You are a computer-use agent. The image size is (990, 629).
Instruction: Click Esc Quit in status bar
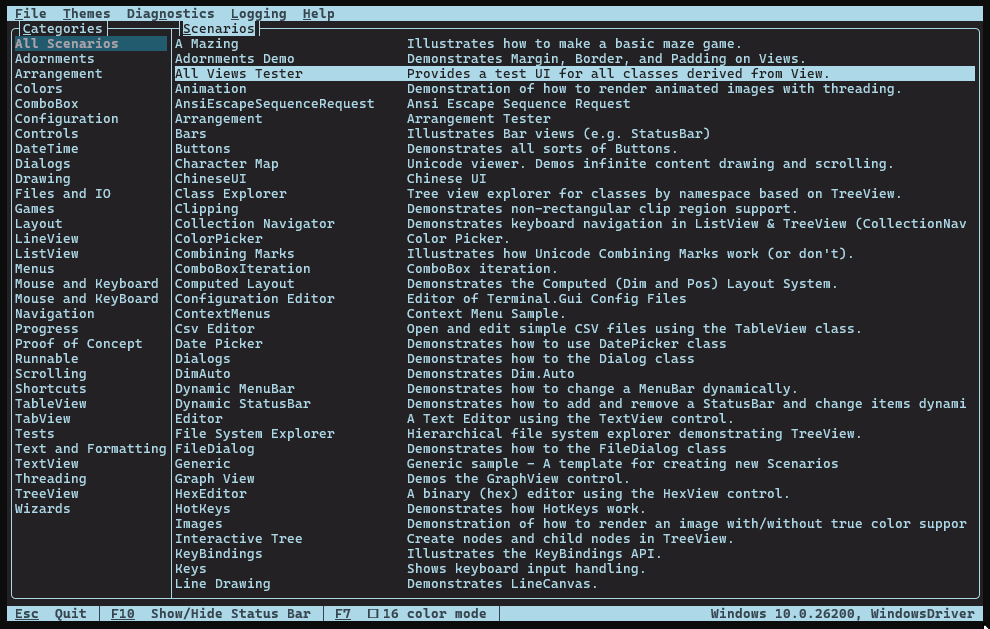(x=50, y=614)
